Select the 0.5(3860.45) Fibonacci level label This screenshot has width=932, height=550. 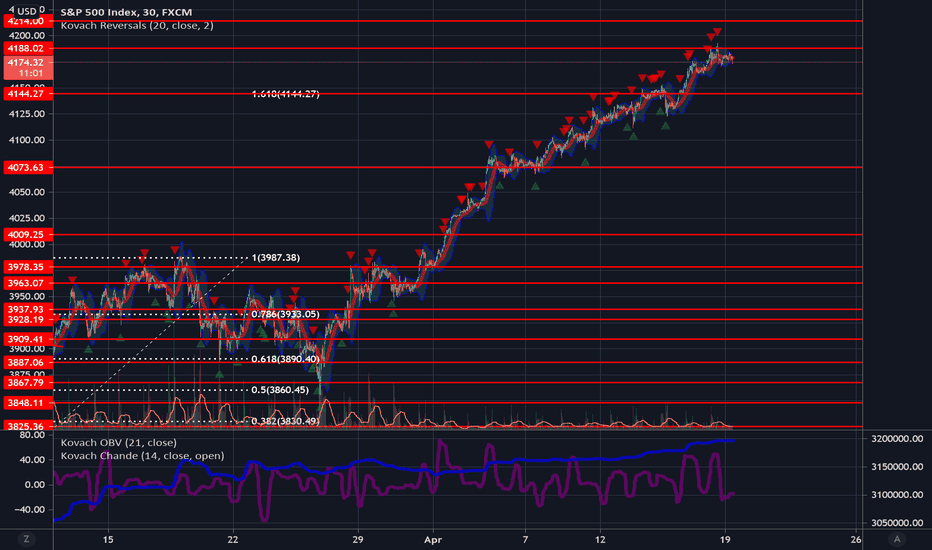click(x=280, y=390)
